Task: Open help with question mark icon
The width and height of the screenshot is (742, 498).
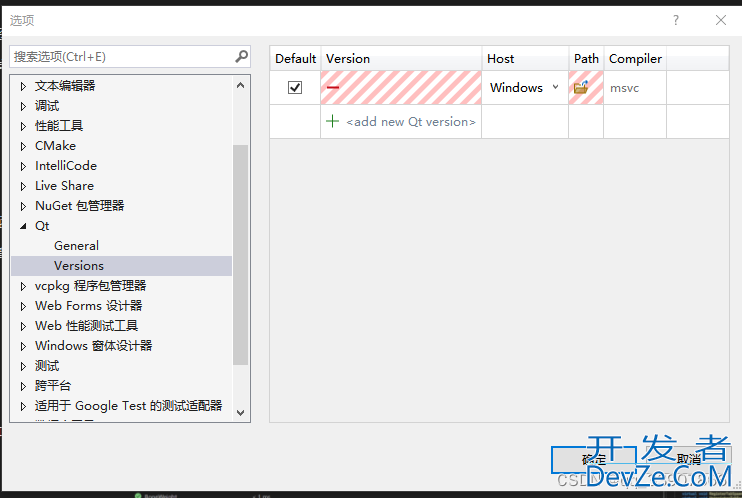Action: click(x=676, y=20)
